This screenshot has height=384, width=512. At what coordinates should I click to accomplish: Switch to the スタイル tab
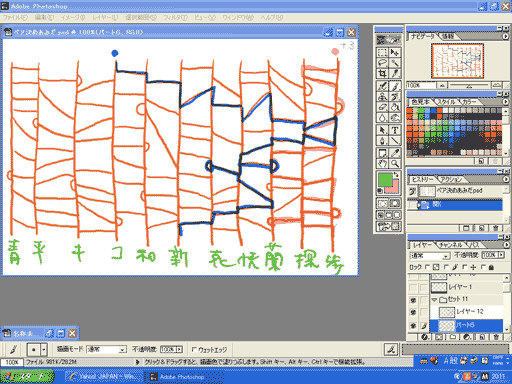(x=446, y=102)
